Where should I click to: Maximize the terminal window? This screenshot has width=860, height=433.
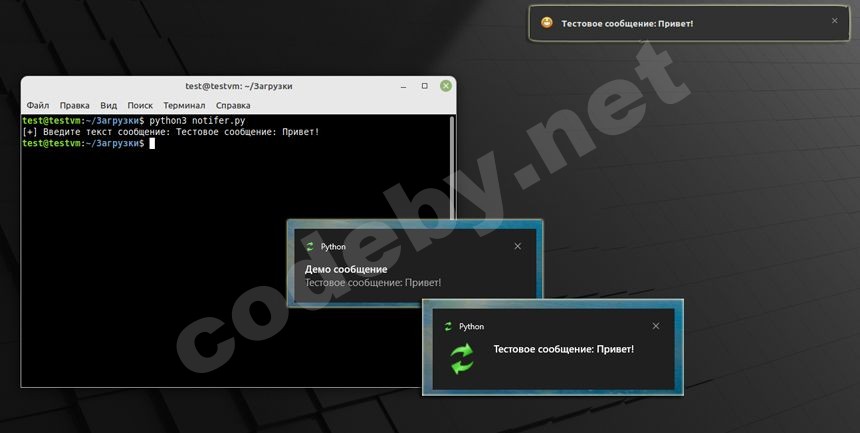(x=425, y=86)
